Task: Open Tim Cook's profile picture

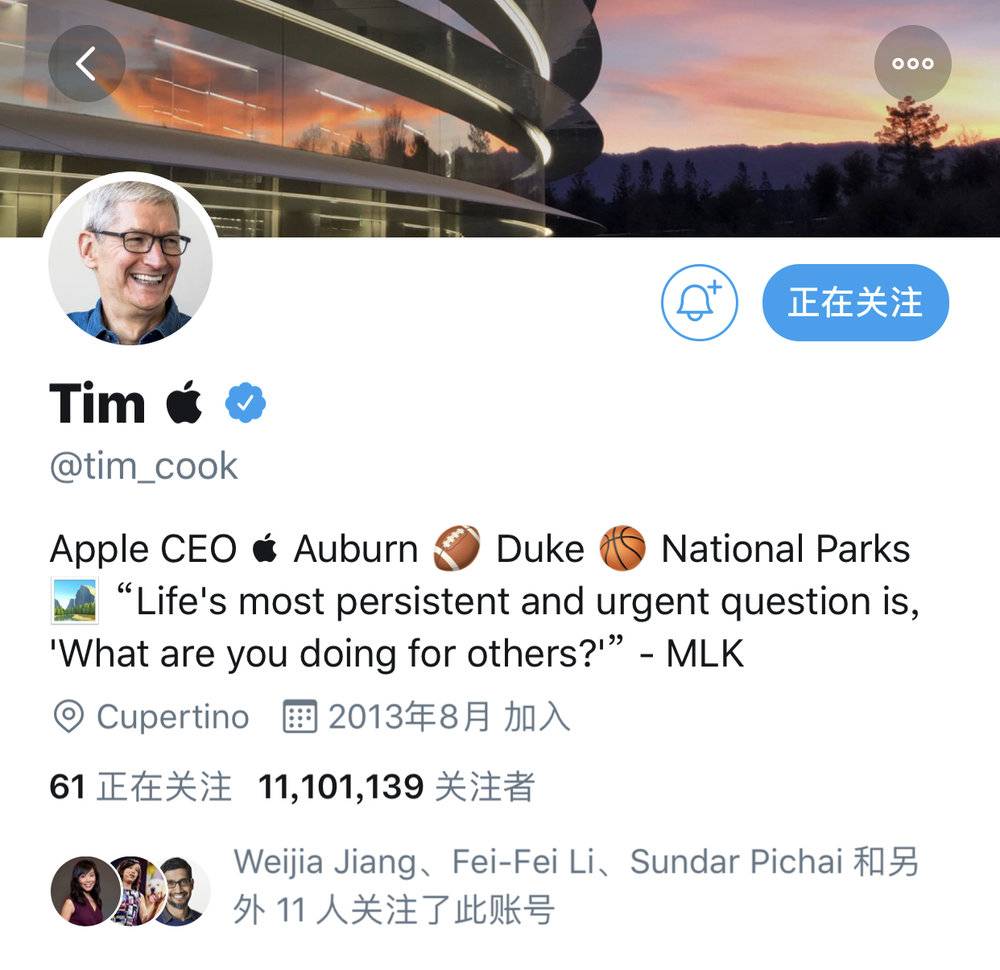Action: [131, 261]
